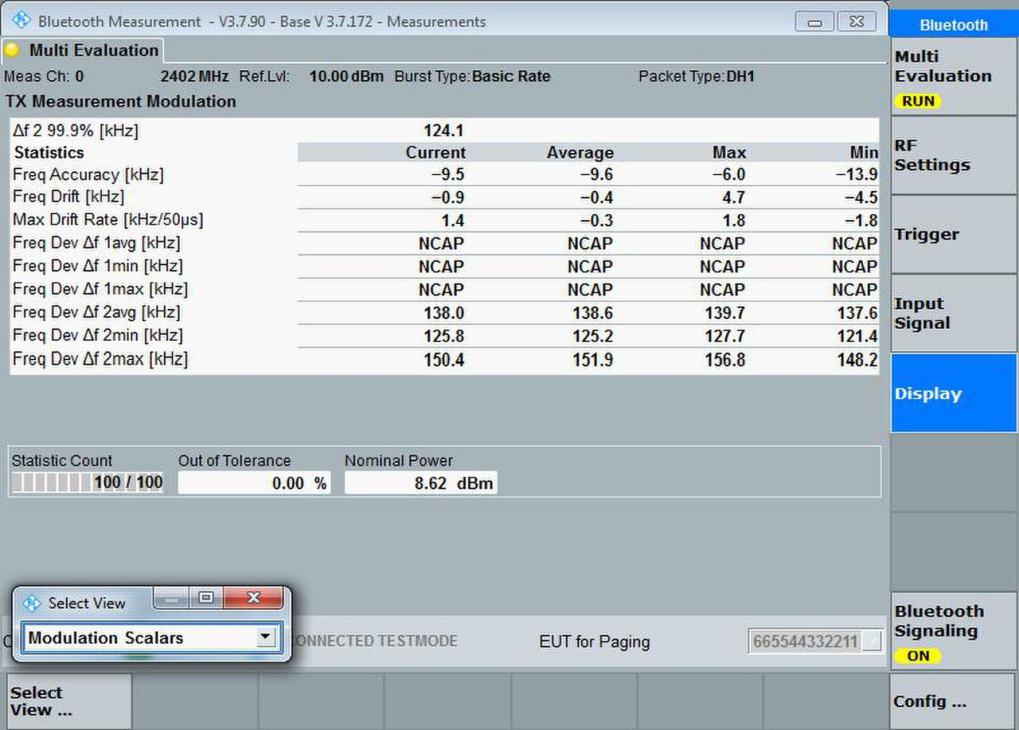Viewport: 1019px width, 730px height.
Task: Close the Bluetooth Measurement main window
Action: click(x=857, y=21)
